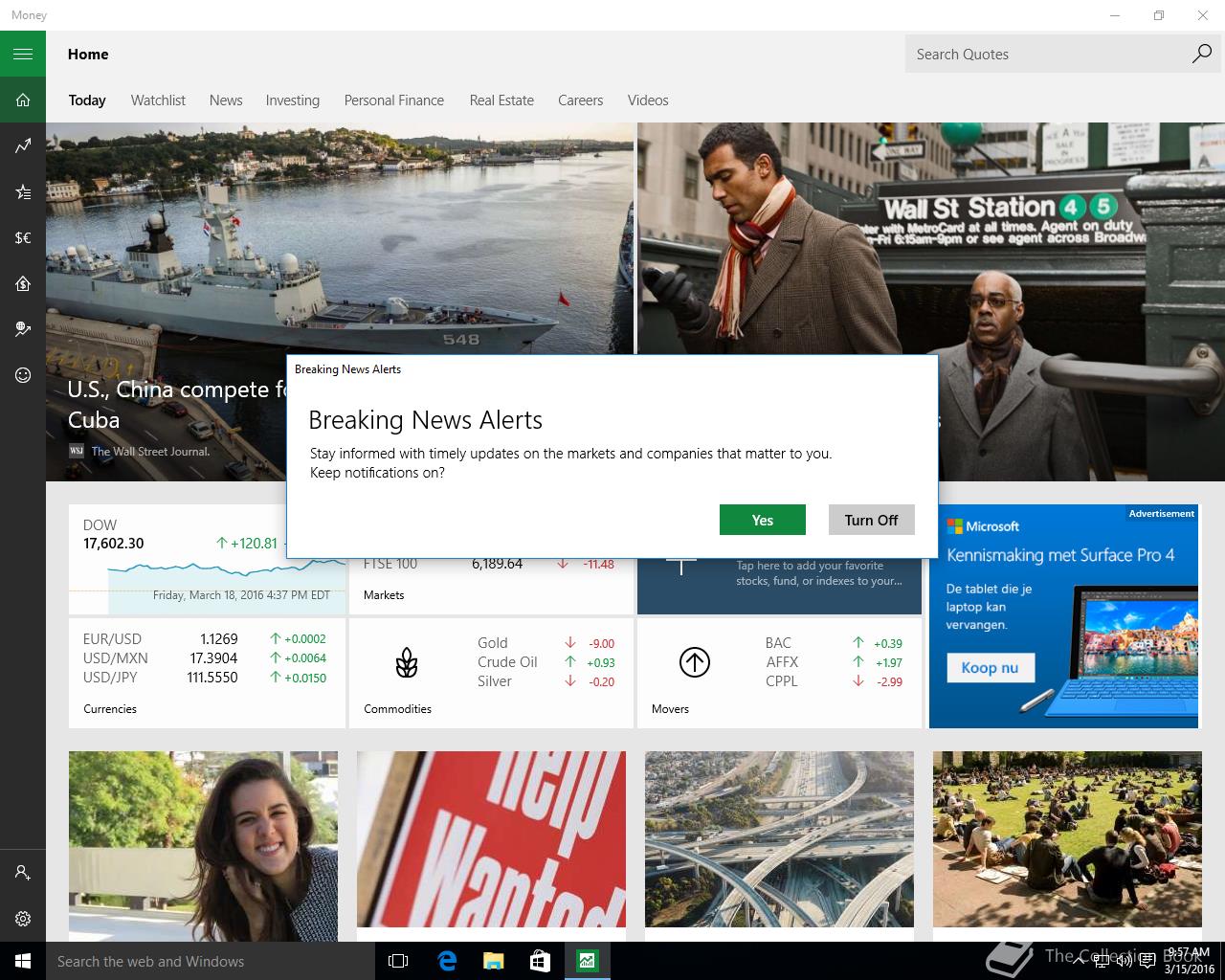This screenshot has width=1225, height=980.
Task: Click the DOW 17,602.30 index value
Action: 114,544
